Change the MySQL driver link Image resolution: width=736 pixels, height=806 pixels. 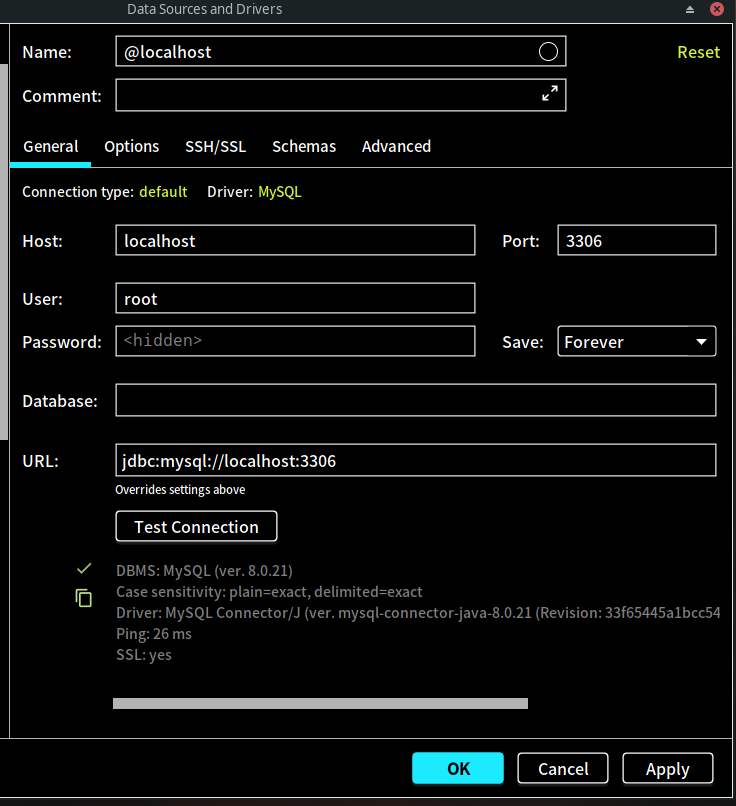280,192
